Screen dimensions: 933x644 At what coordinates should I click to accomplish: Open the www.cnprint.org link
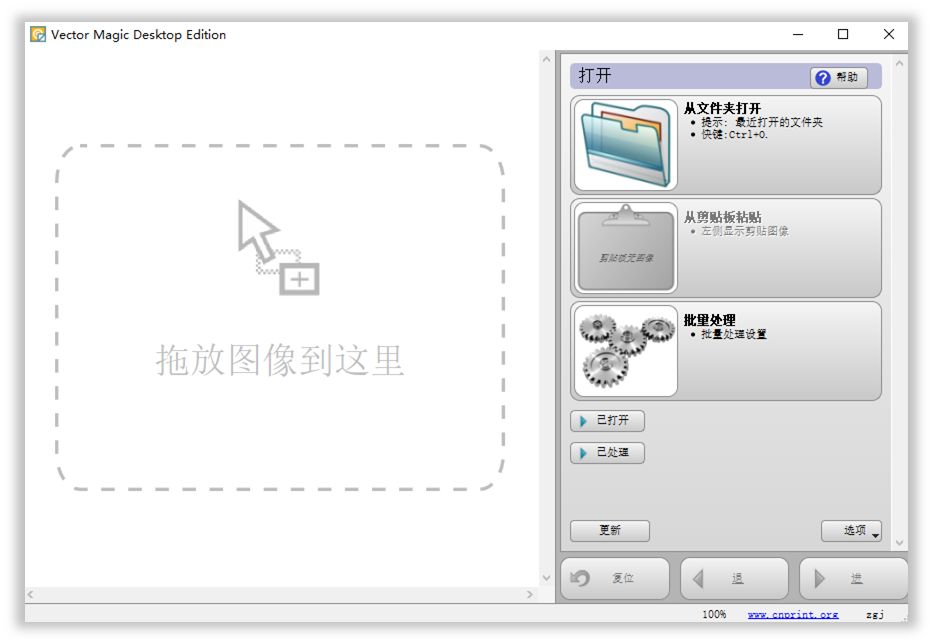(x=793, y=614)
